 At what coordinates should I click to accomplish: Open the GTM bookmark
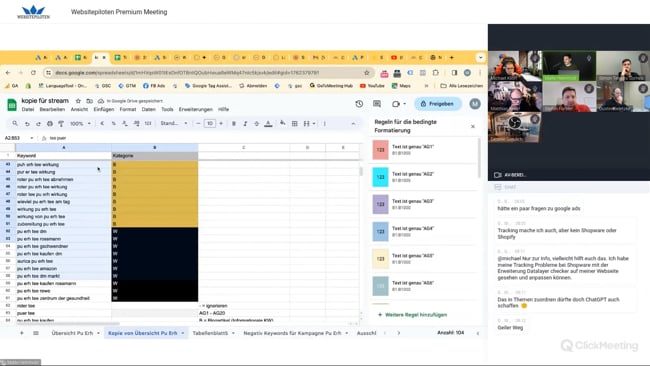tap(127, 86)
